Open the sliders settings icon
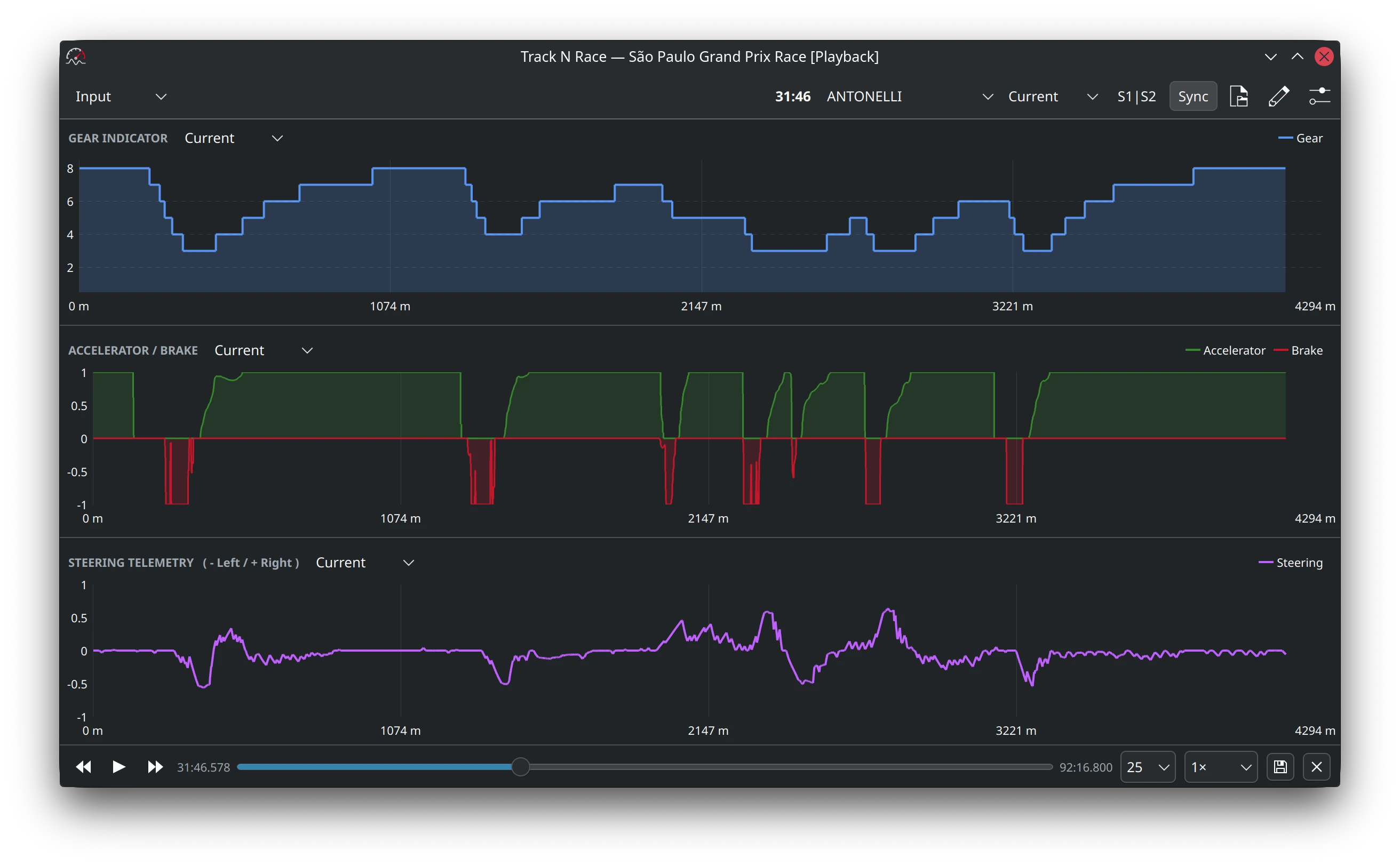Viewport: 1400px width, 866px height. (1319, 96)
